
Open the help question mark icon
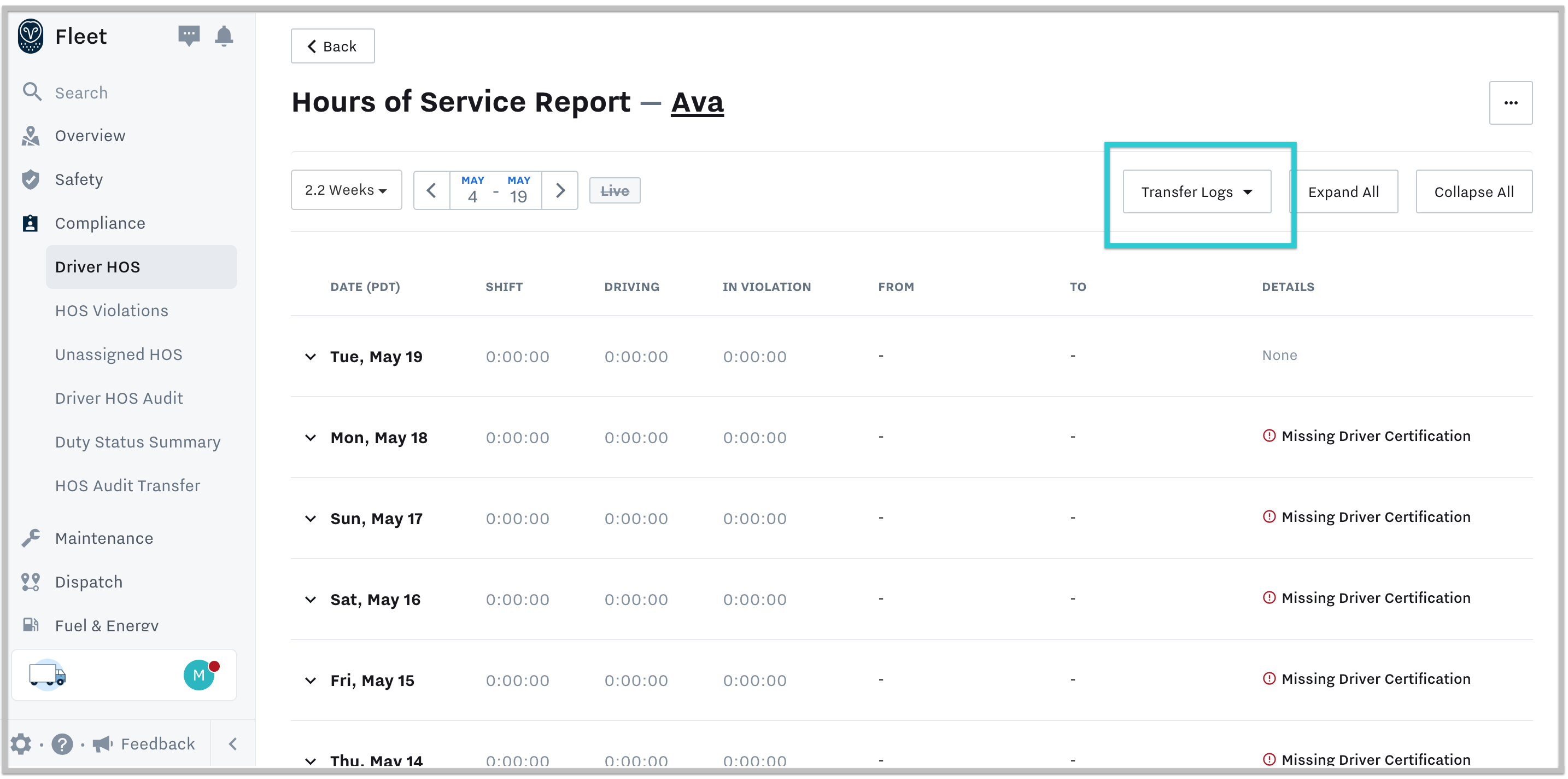pyautogui.click(x=63, y=743)
